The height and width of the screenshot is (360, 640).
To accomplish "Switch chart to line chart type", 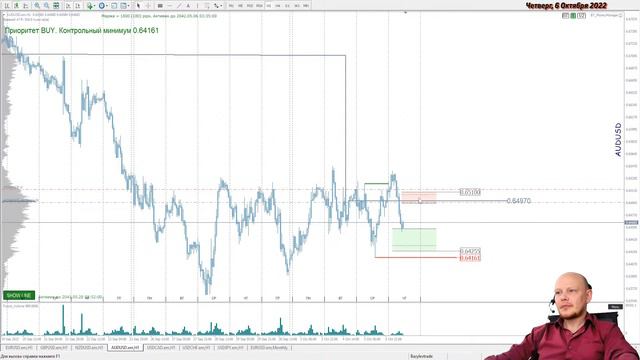I will coord(26,6).
